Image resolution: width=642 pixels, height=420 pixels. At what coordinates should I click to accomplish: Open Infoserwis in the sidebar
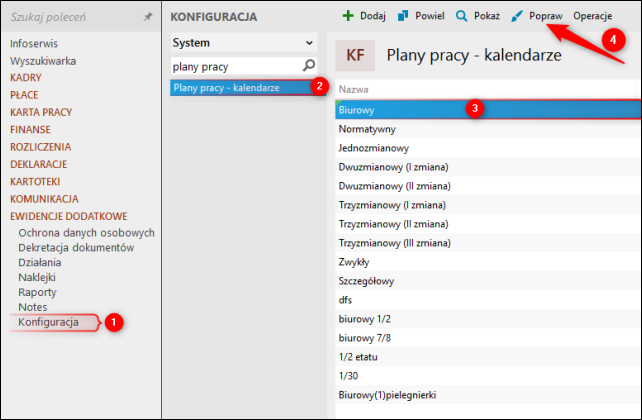pyautogui.click(x=34, y=43)
